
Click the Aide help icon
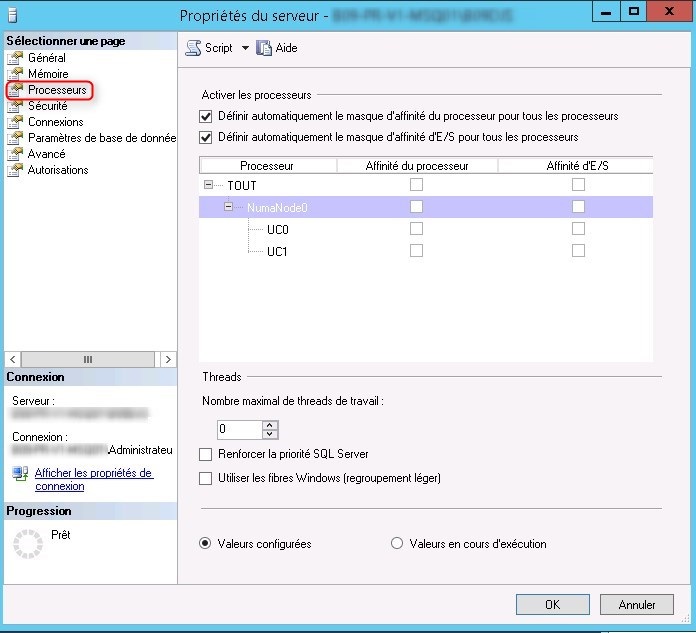tap(264, 48)
